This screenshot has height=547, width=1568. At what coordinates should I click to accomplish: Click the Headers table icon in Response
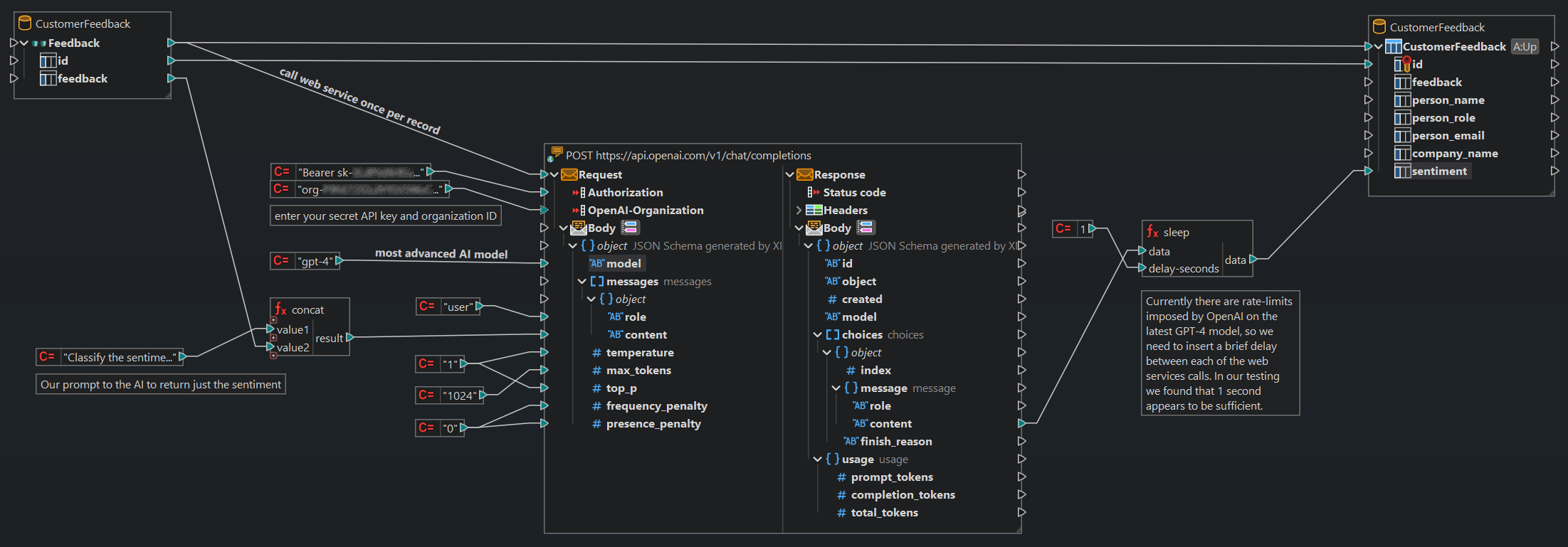coord(814,211)
